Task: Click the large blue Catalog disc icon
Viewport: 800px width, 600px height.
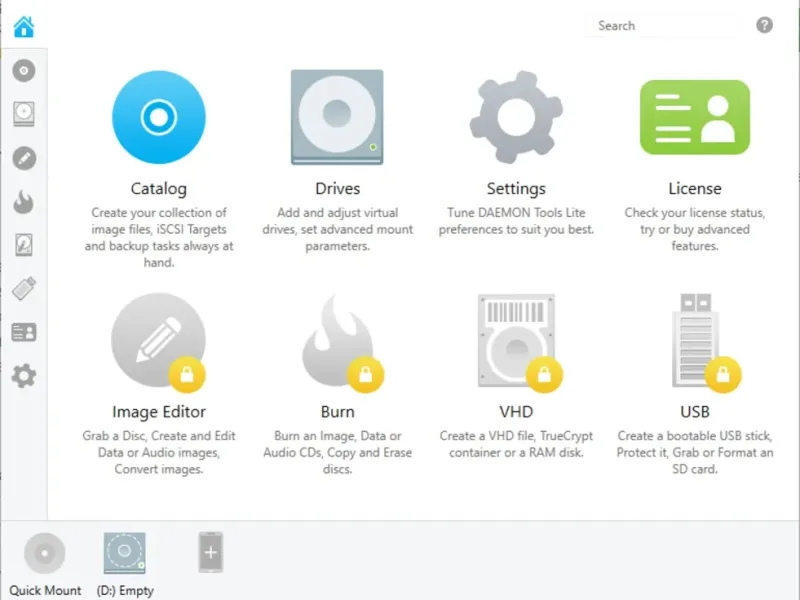Action: coord(159,117)
